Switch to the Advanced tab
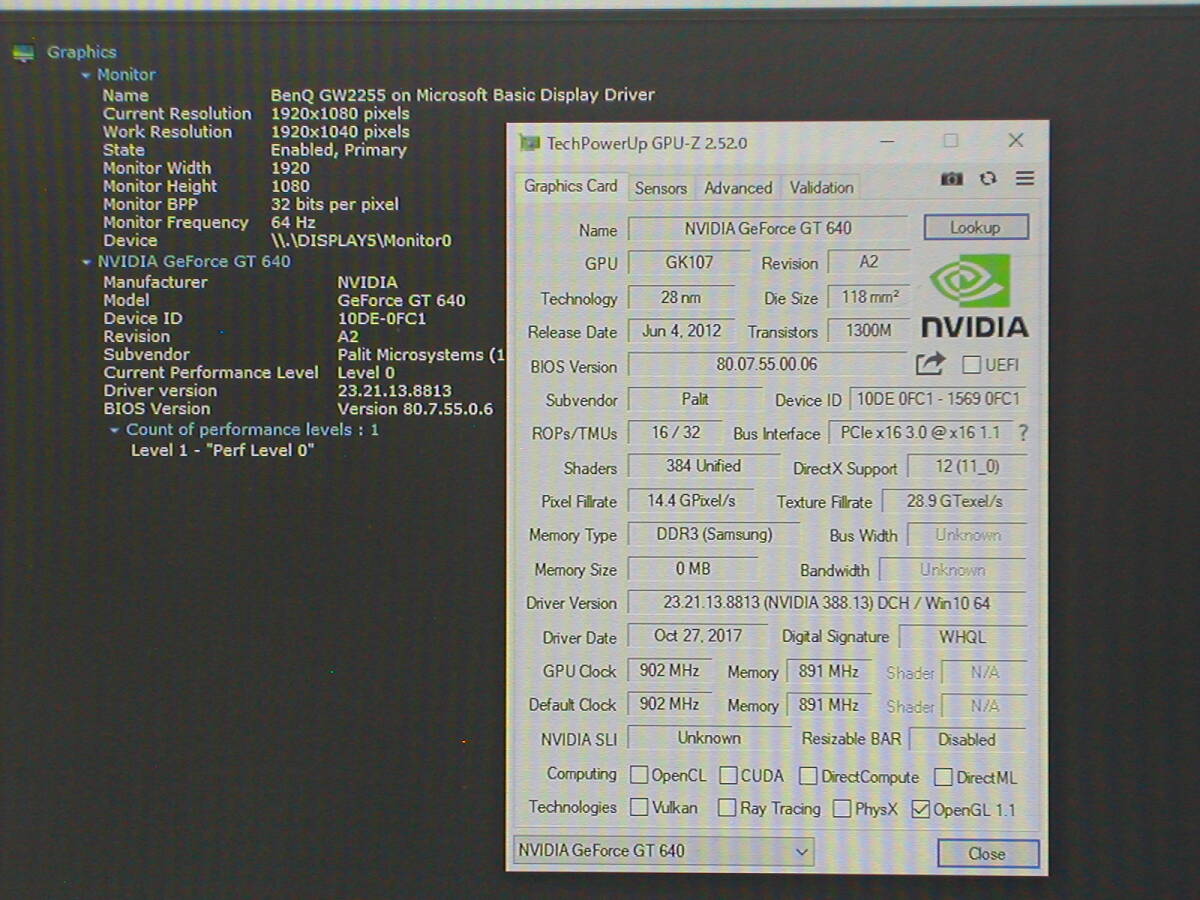This screenshot has height=900, width=1200. 738,188
